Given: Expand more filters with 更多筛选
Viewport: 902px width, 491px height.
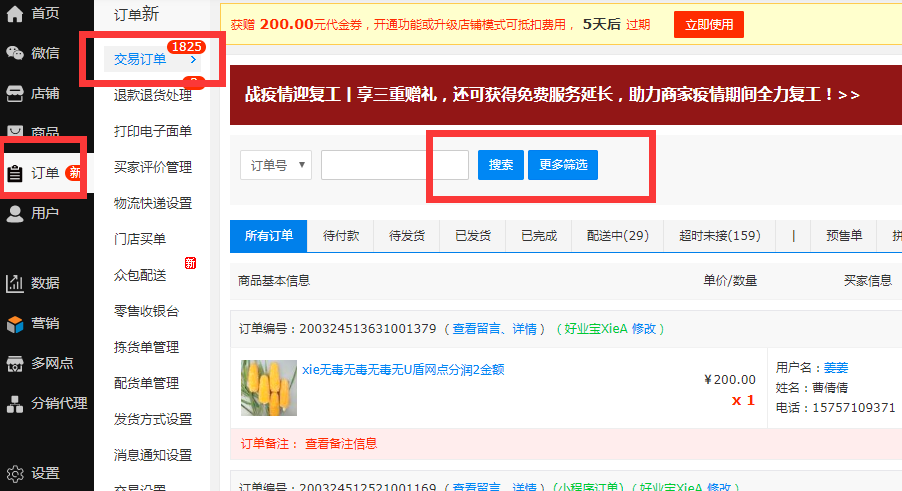Looking at the screenshot, I should 562,165.
